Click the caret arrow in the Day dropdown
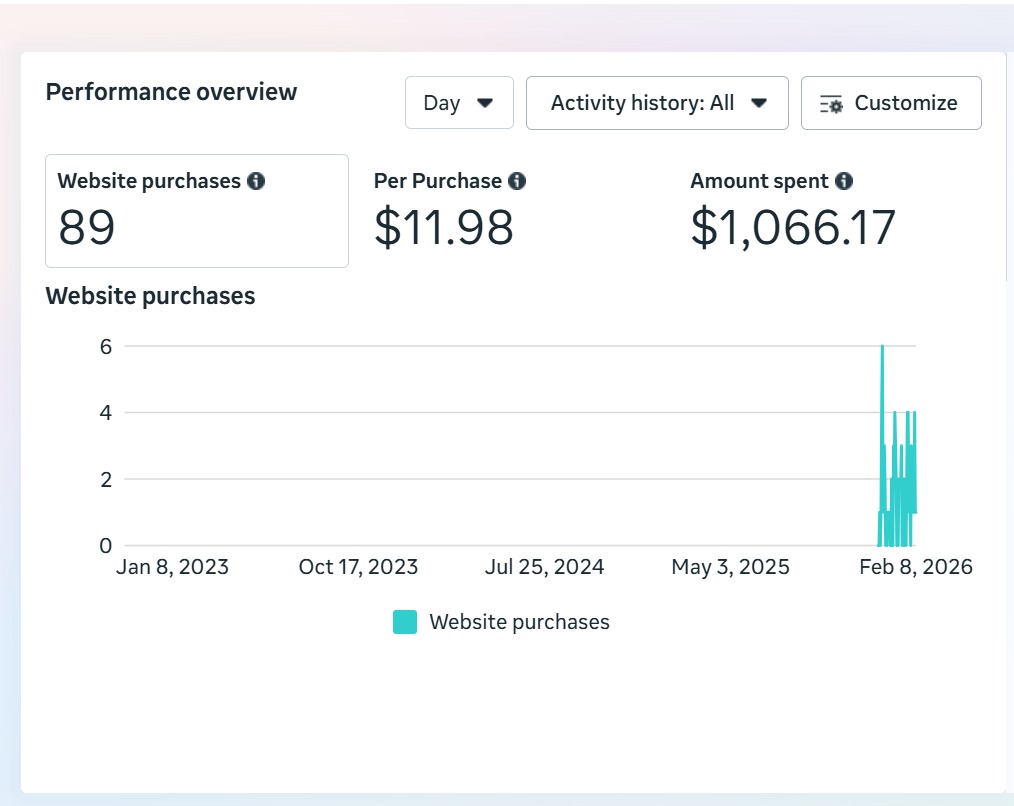This screenshot has height=806, width=1014. (x=485, y=103)
